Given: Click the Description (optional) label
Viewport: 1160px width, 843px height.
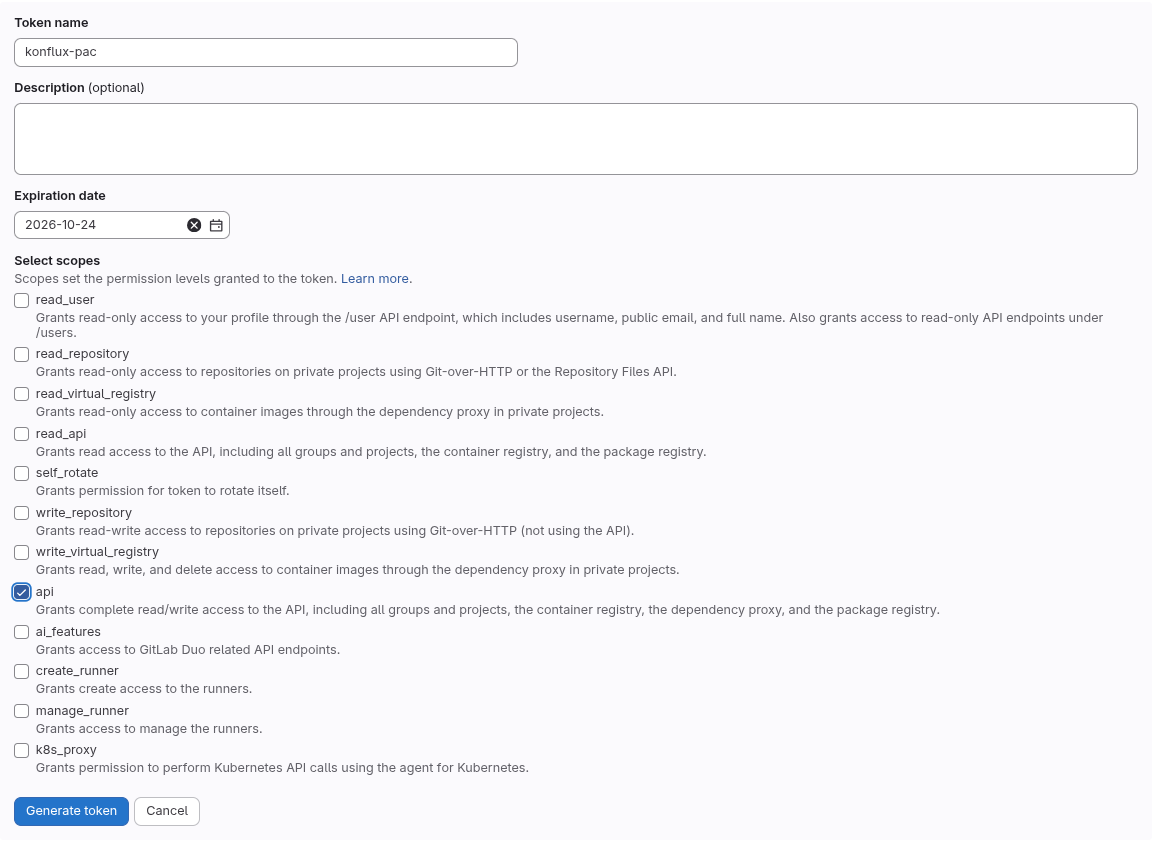Looking at the screenshot, I should [79, 88].
